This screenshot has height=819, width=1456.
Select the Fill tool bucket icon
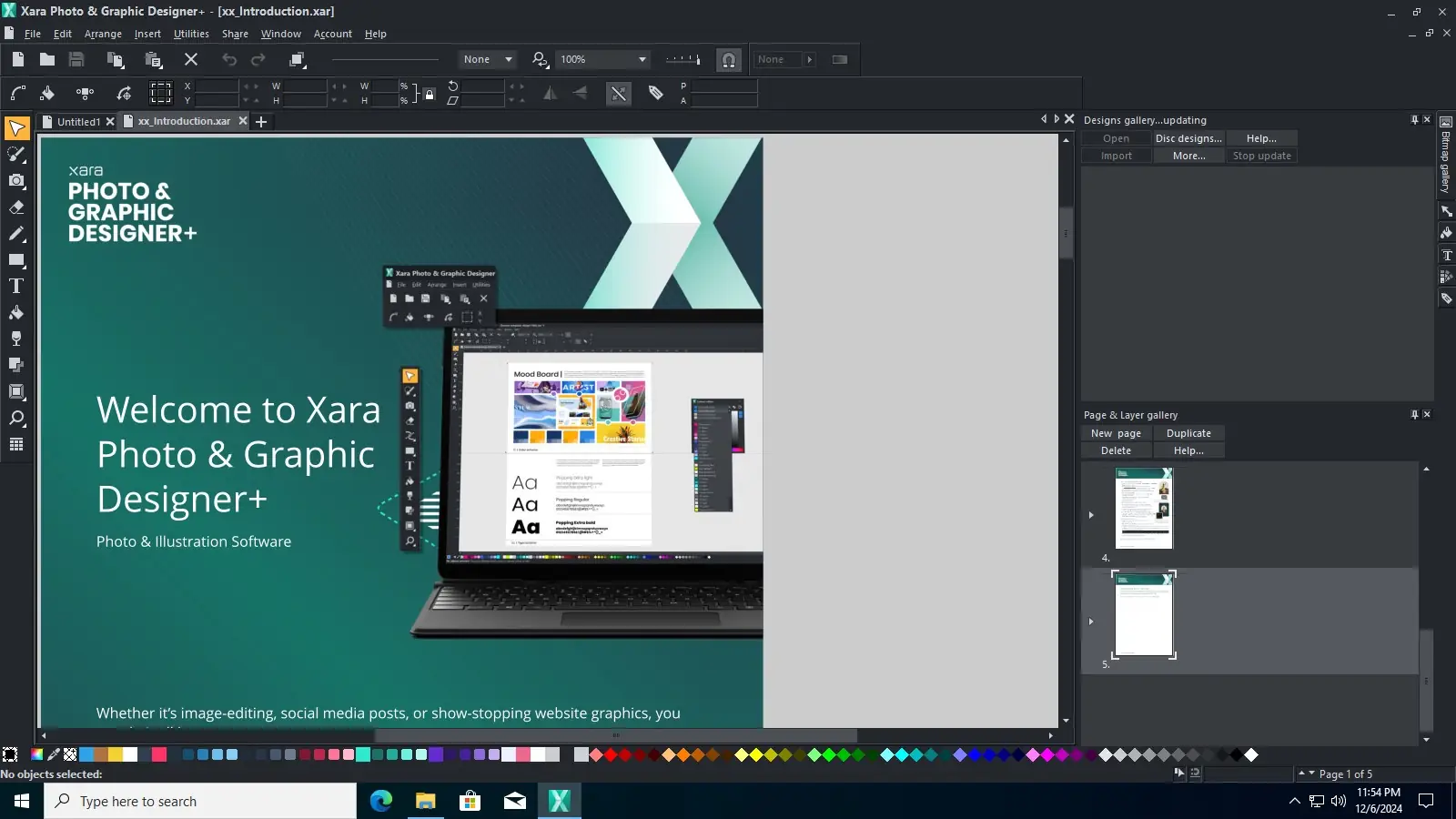(16, 312)
